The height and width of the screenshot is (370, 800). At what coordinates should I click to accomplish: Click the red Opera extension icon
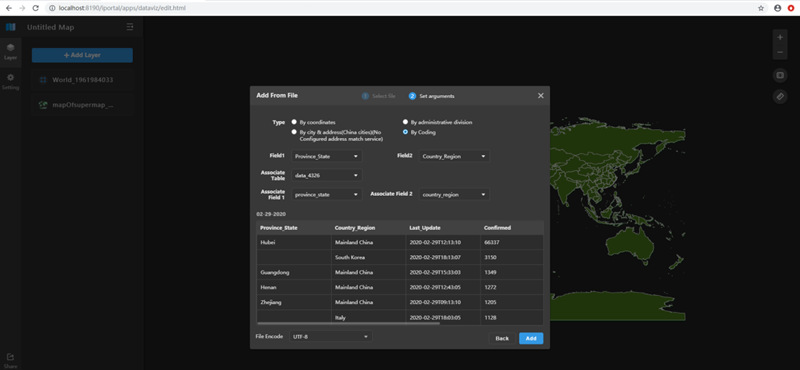[791, 8]
